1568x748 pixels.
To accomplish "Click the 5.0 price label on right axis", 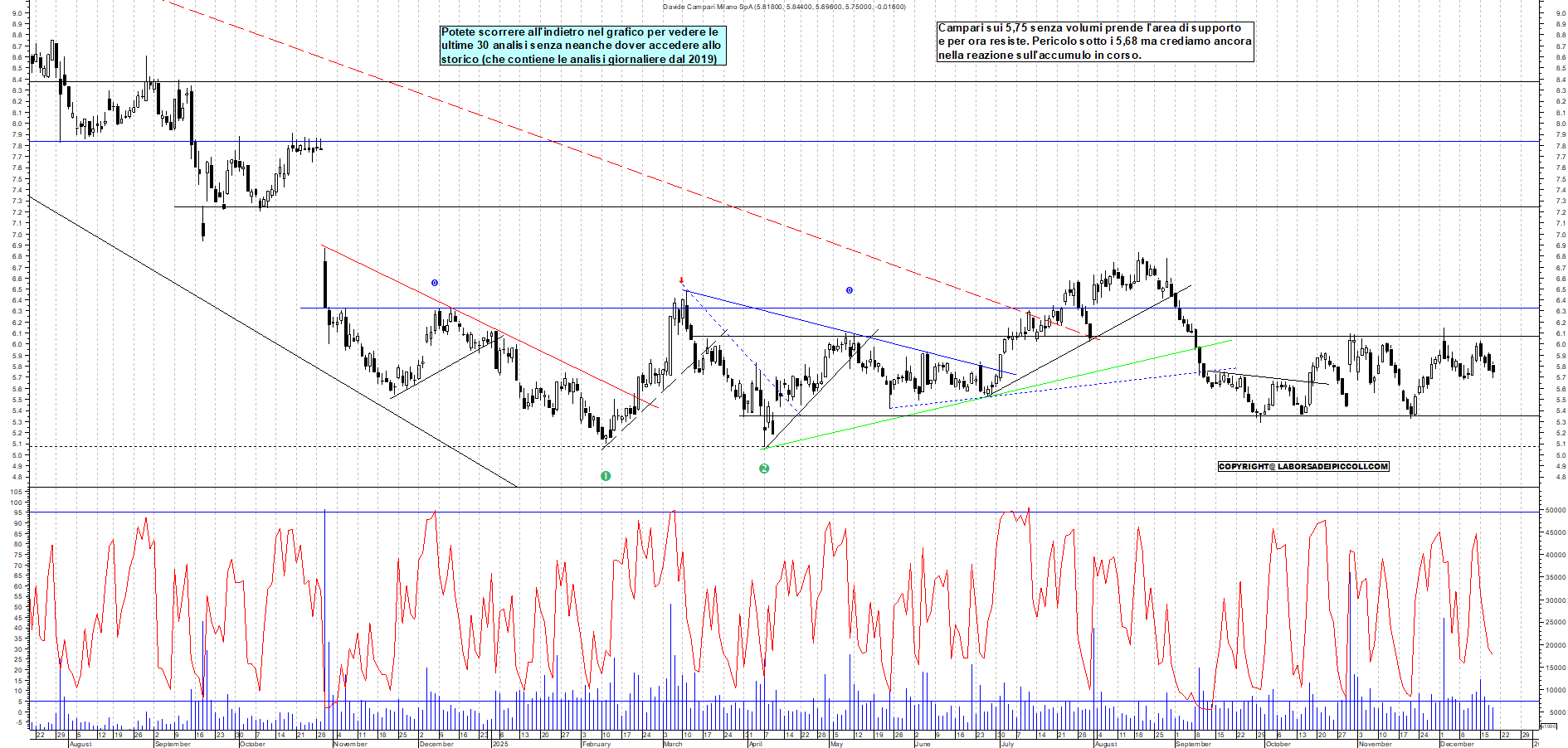I will coord(1561,455).
